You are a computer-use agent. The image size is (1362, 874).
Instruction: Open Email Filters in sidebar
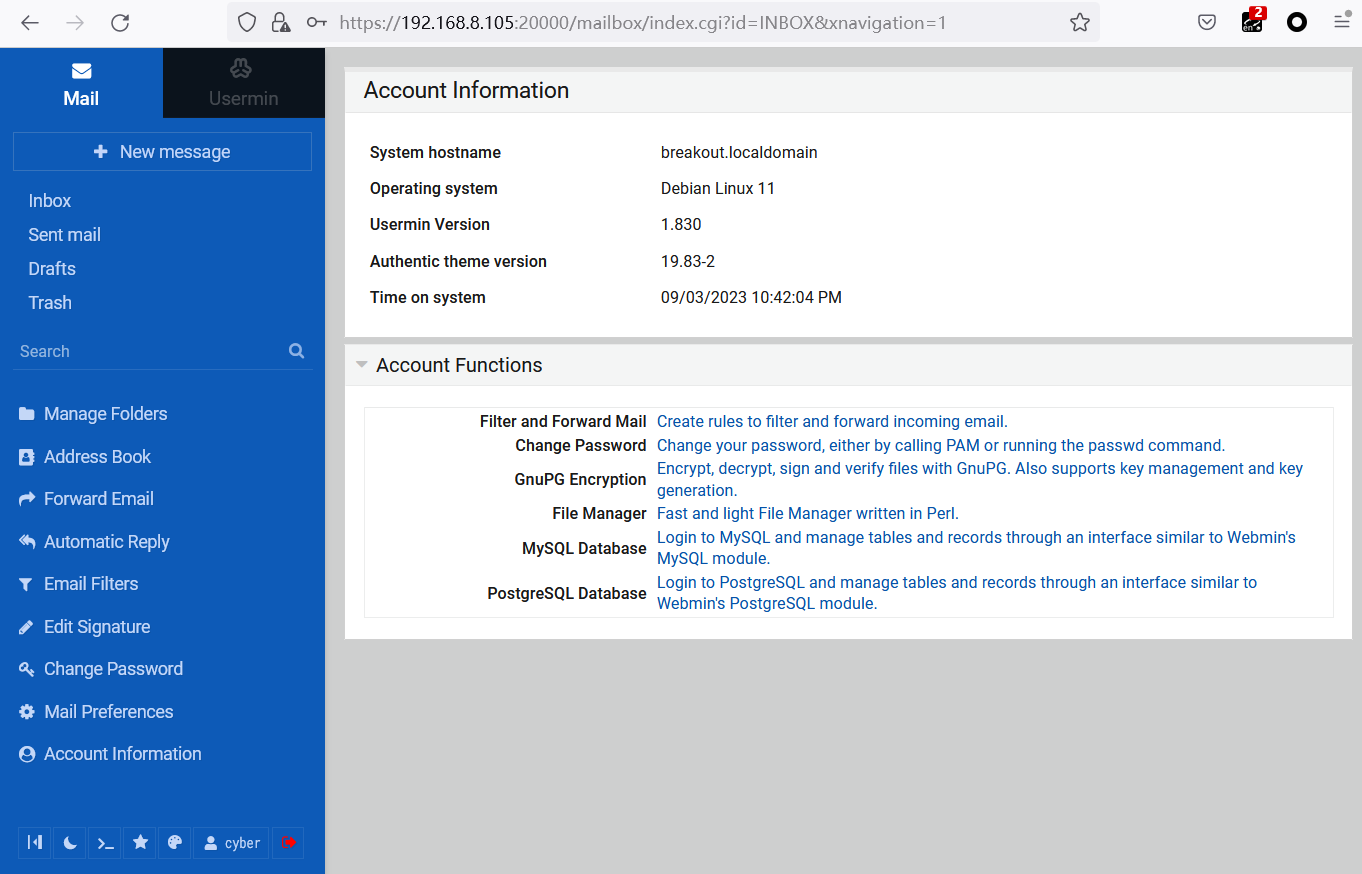91,584
